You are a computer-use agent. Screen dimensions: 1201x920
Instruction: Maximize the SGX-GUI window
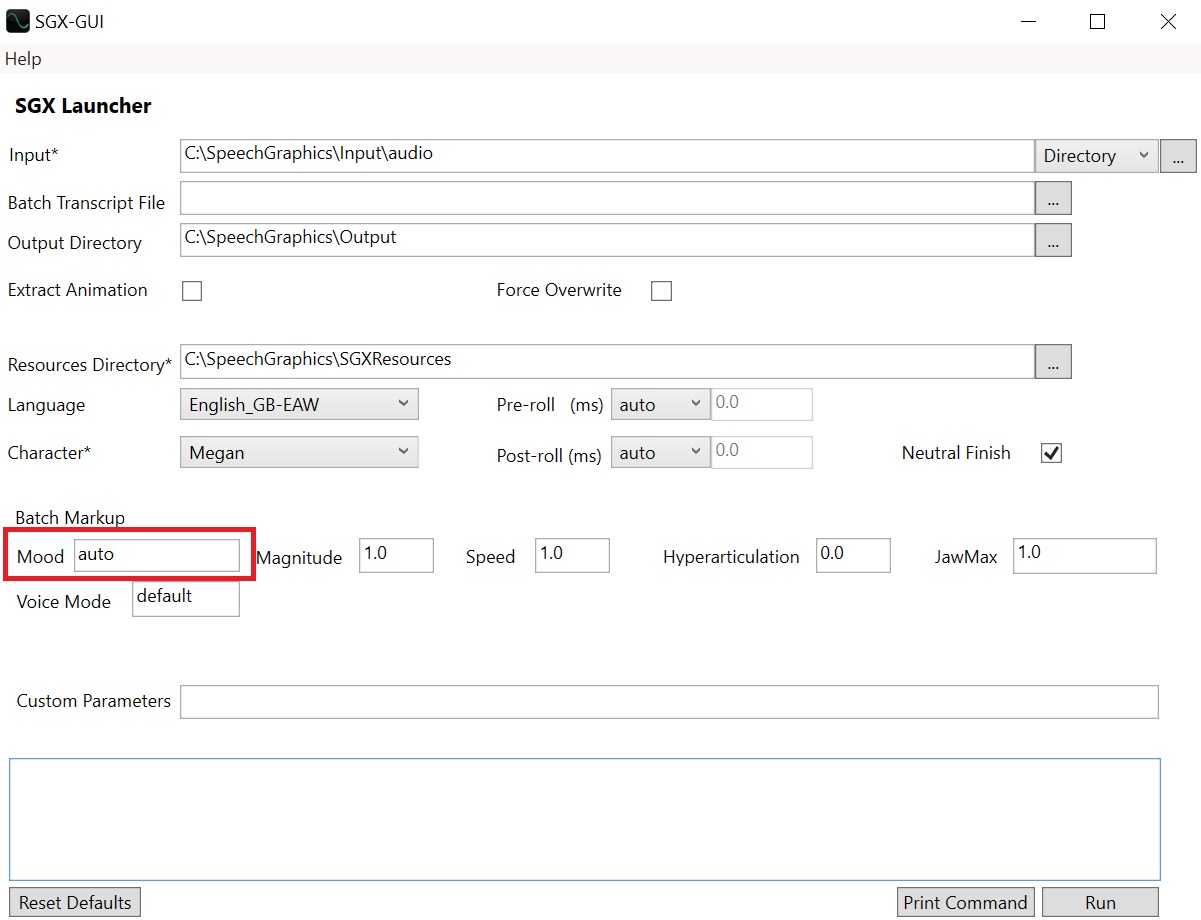(x=1097, y=21)
